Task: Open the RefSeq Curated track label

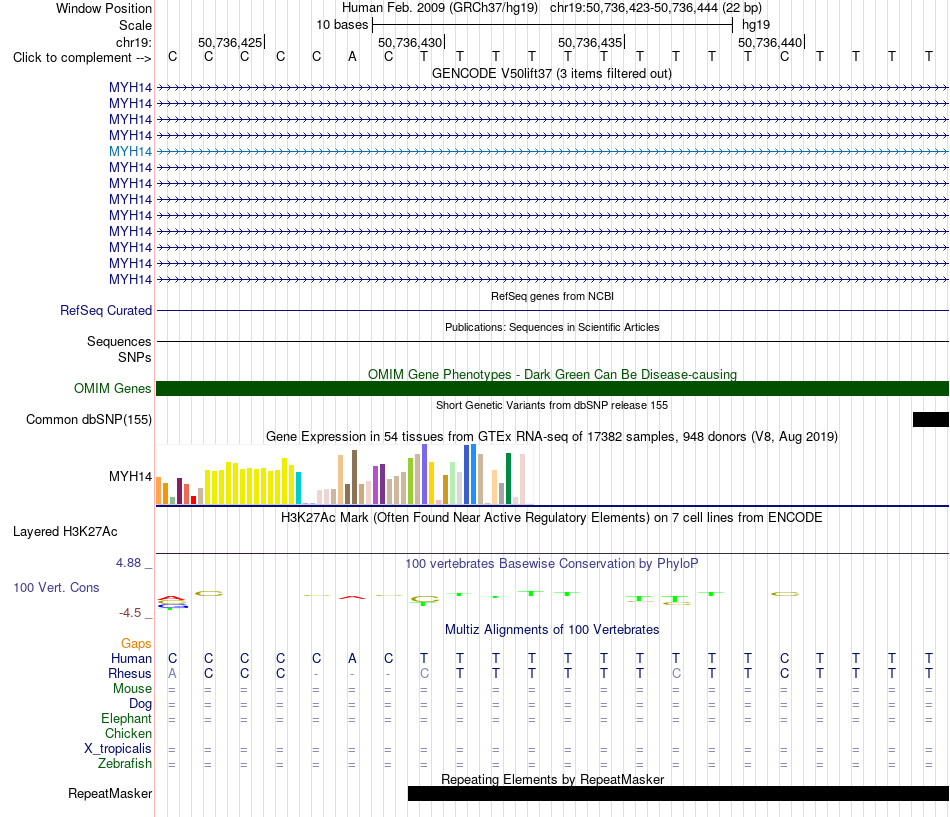Action: pos(106,310)
